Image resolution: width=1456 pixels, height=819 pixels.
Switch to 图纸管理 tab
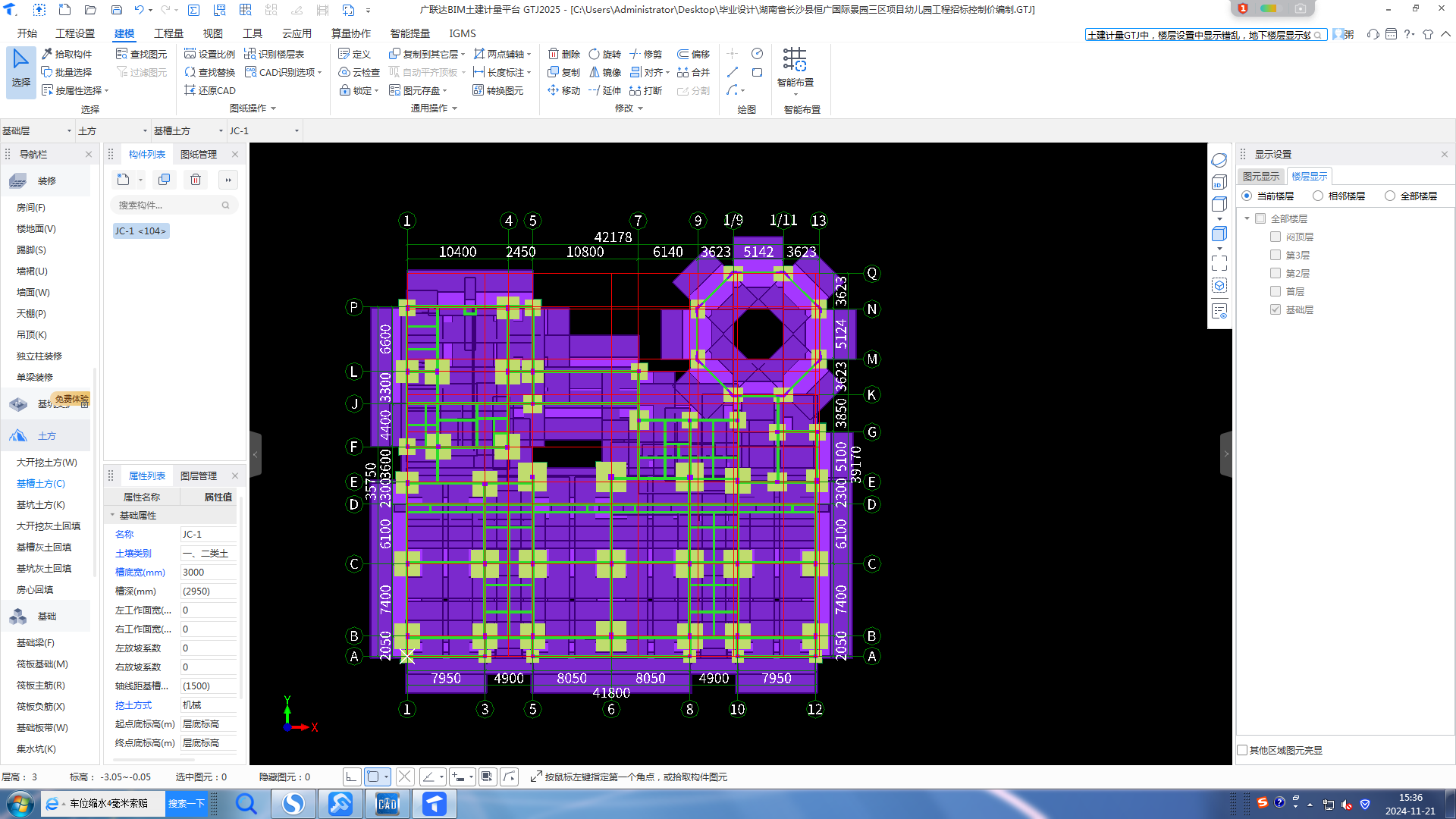click(199, 154)
